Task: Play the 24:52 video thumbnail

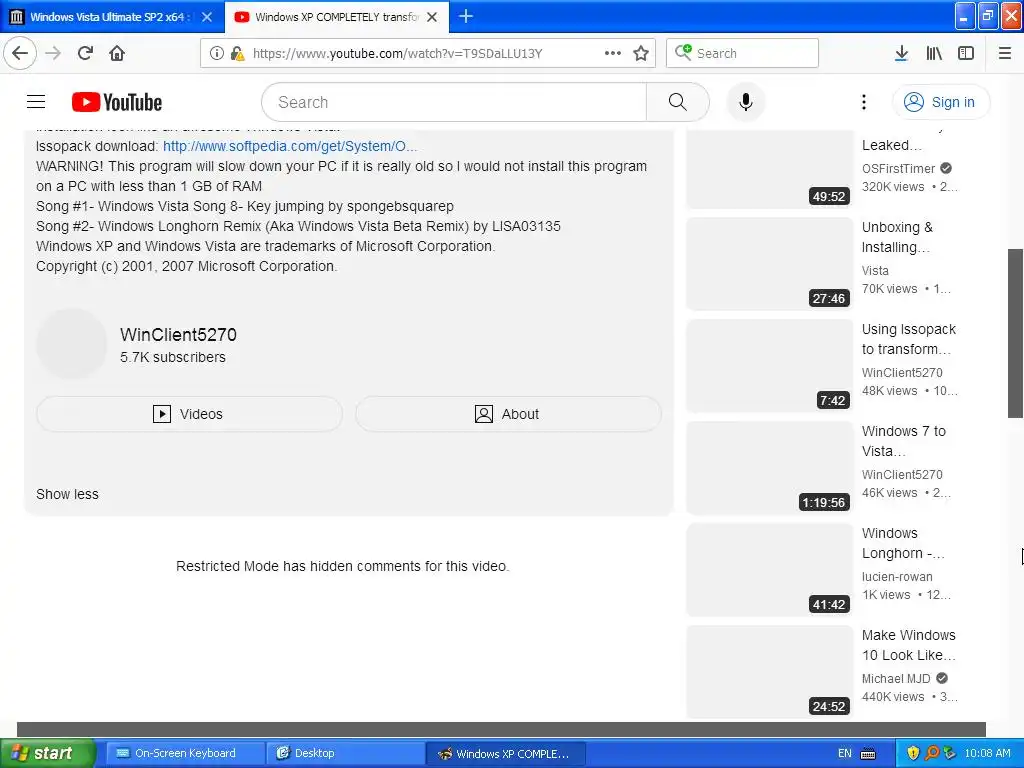Action: (769, 671)
